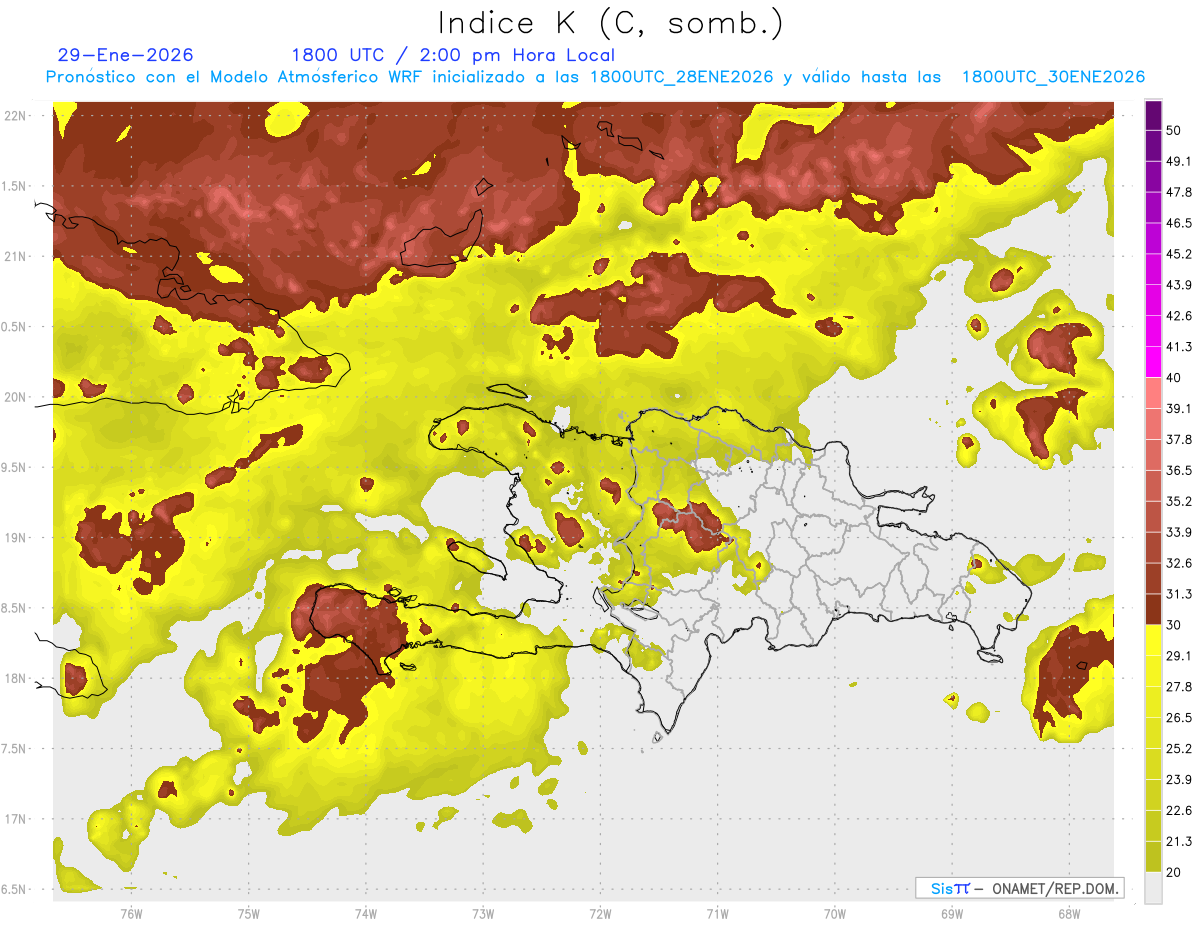Click the '22N' latitude axis label
This screenshot has height=927, width=1200.
pos(16,116)
